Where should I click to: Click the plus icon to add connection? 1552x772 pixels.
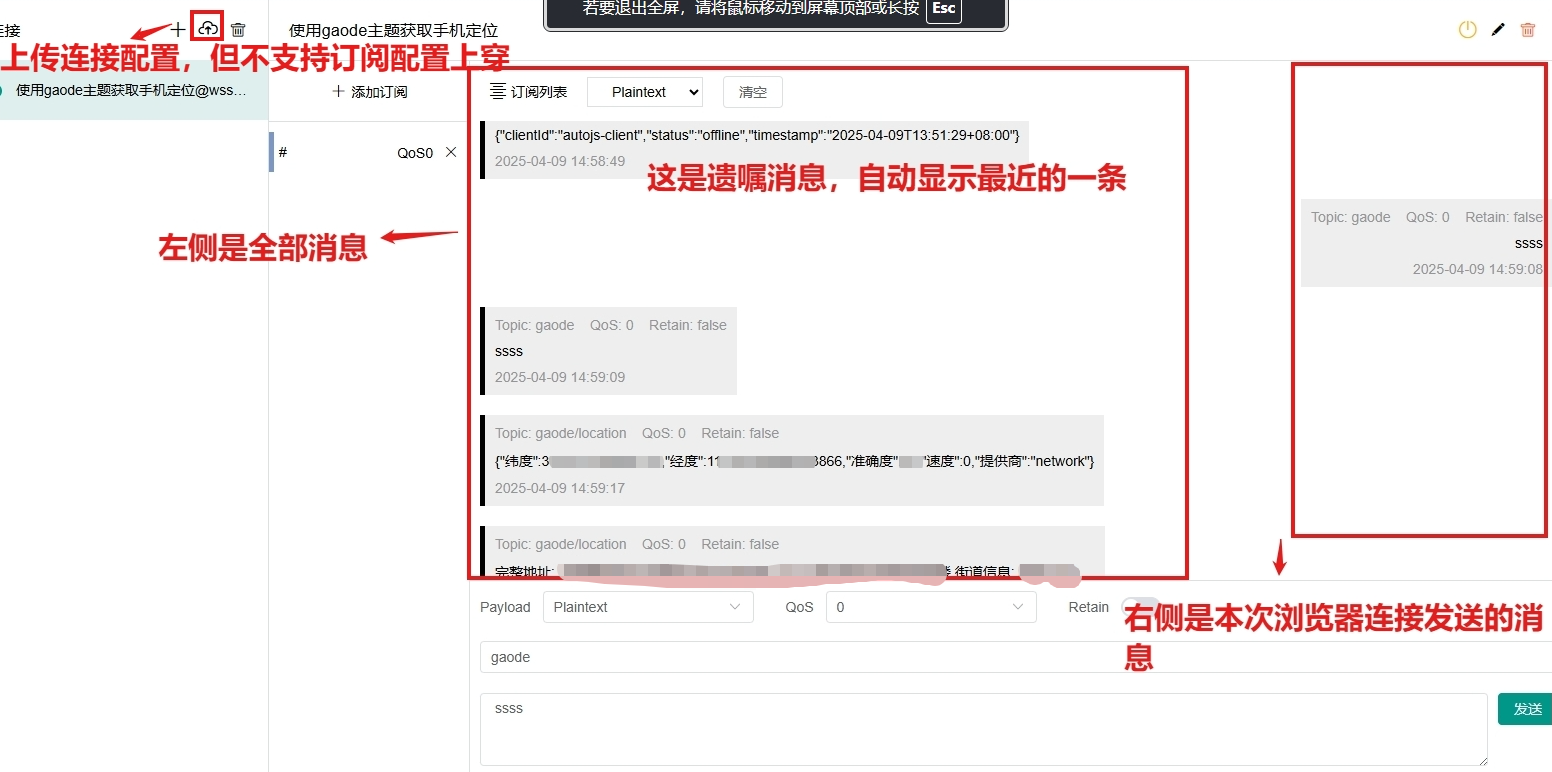tap(178, 30)
